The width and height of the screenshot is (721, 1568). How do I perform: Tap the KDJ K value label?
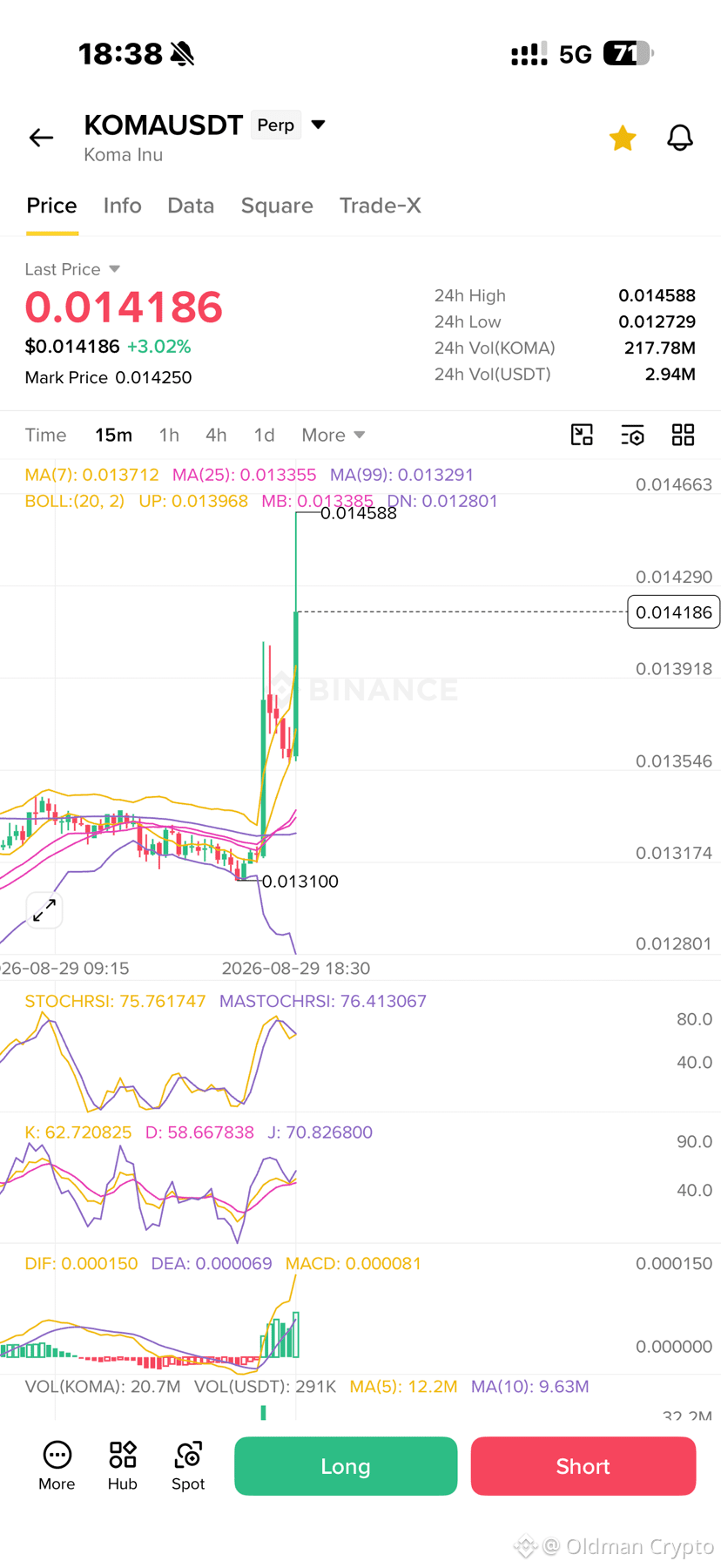(x=77, y=1132)
